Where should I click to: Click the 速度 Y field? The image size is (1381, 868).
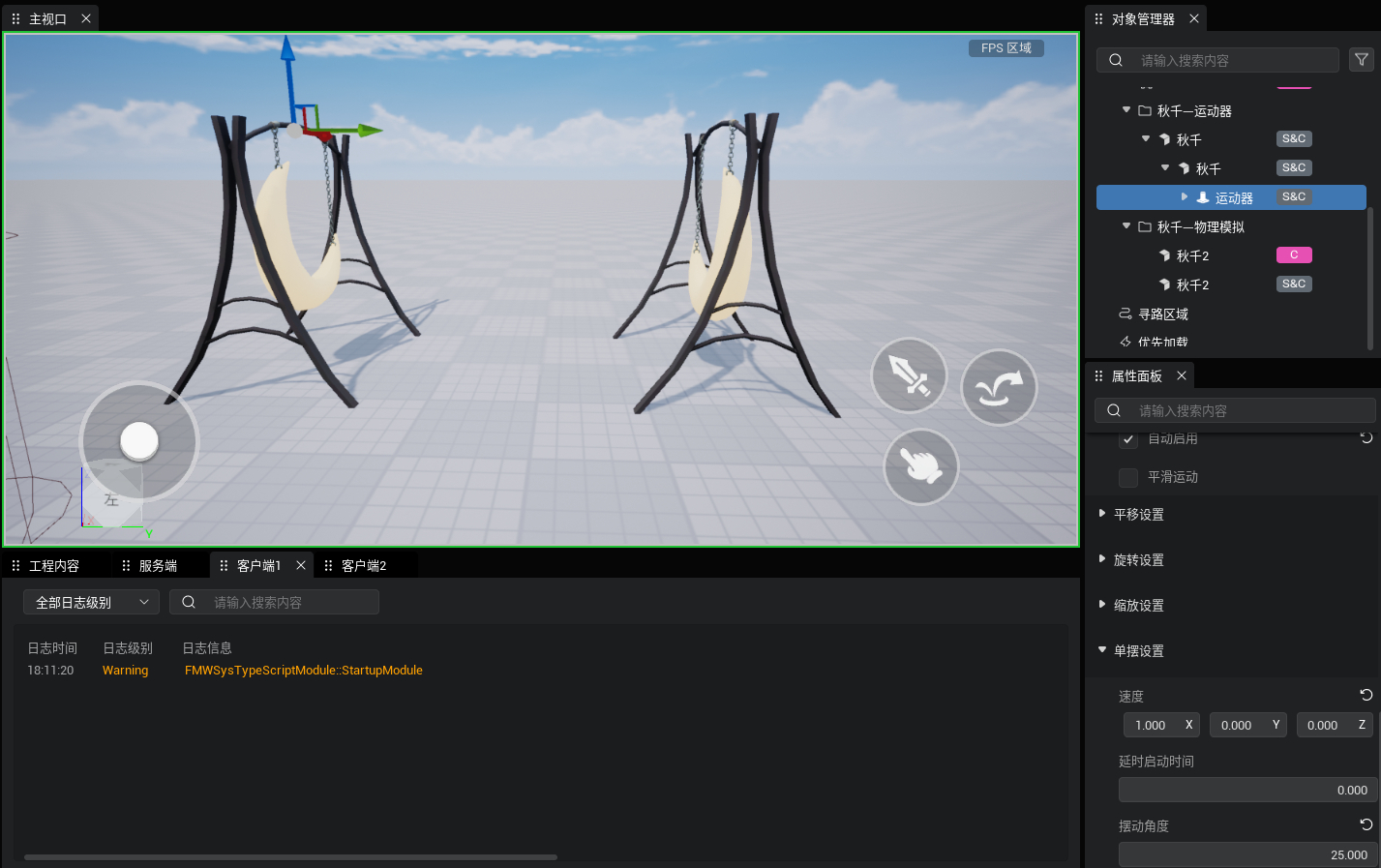point(1247,725)
